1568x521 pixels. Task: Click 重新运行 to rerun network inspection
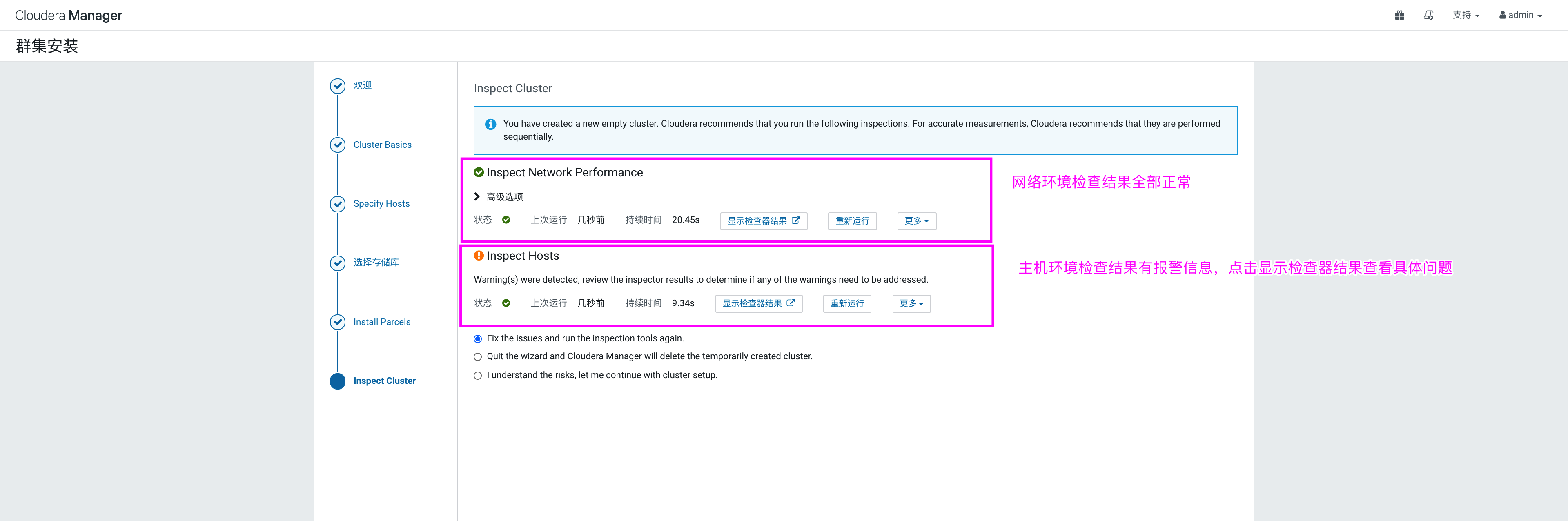(x=851, y=221)
